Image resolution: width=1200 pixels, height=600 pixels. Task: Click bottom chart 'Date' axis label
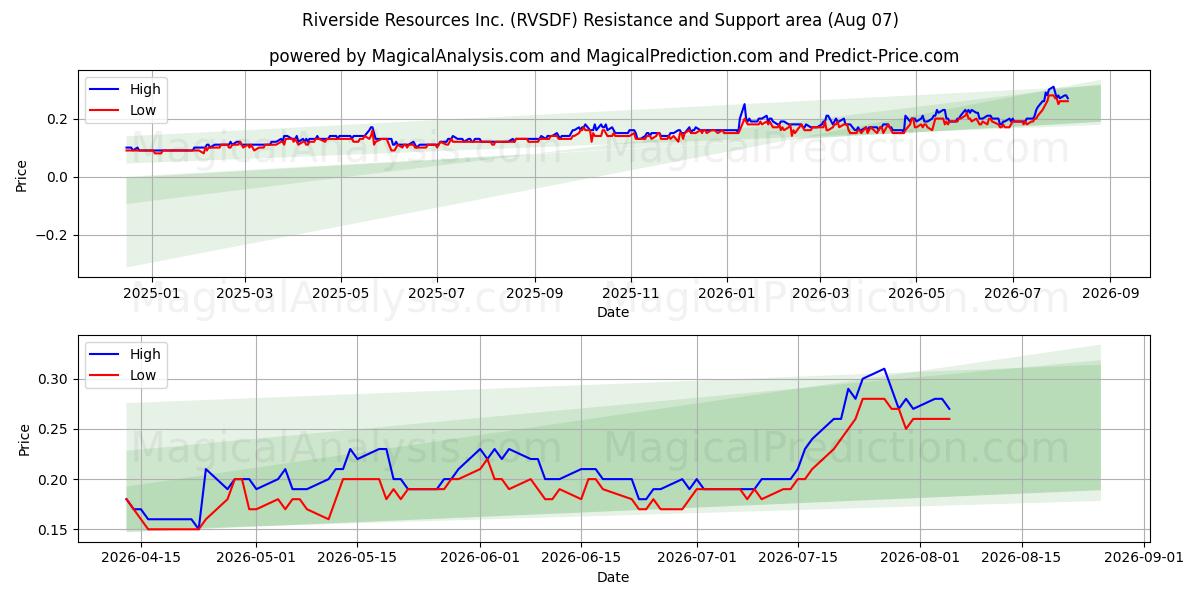click(613, 577)
